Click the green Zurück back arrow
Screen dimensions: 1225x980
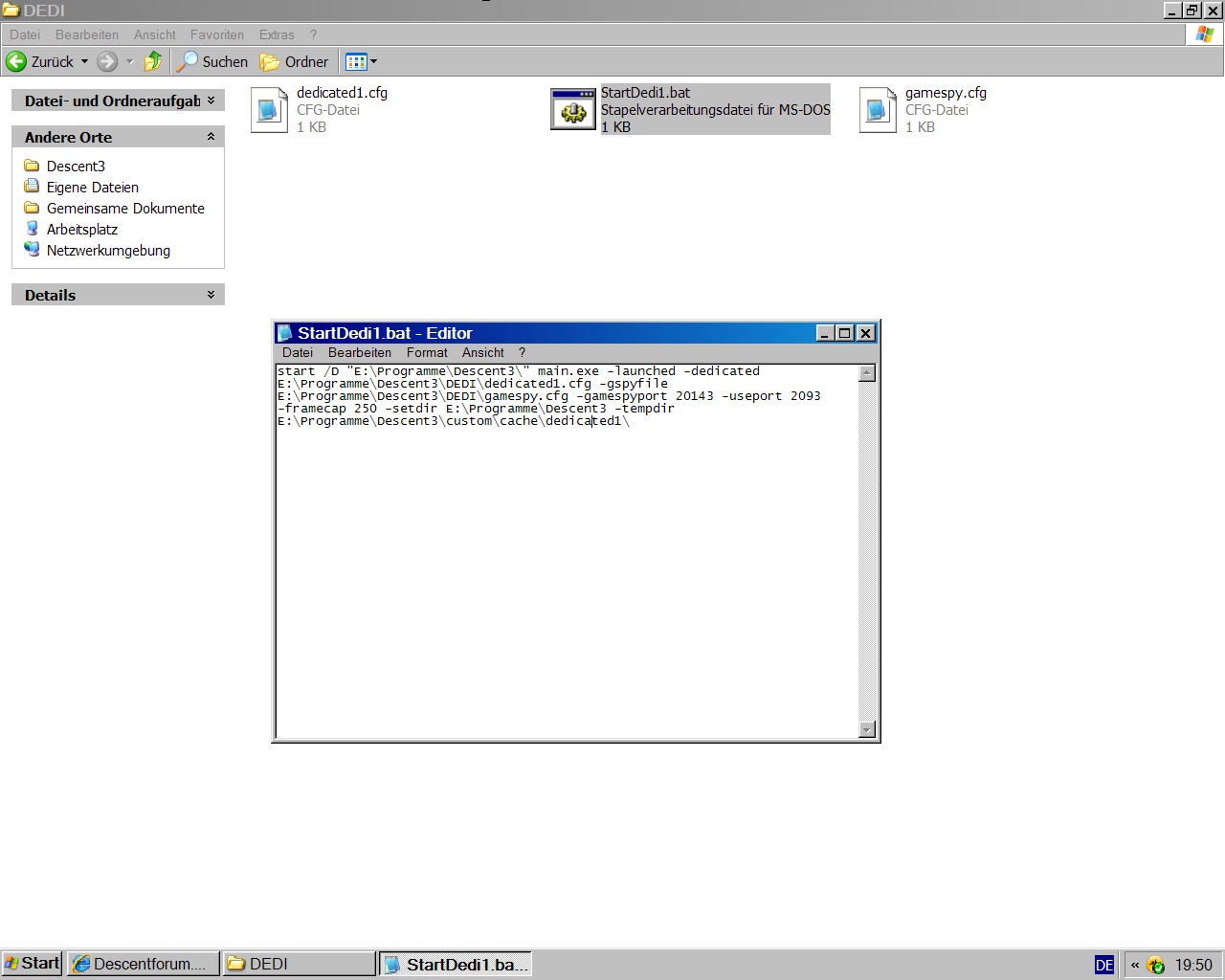(17, 61)
